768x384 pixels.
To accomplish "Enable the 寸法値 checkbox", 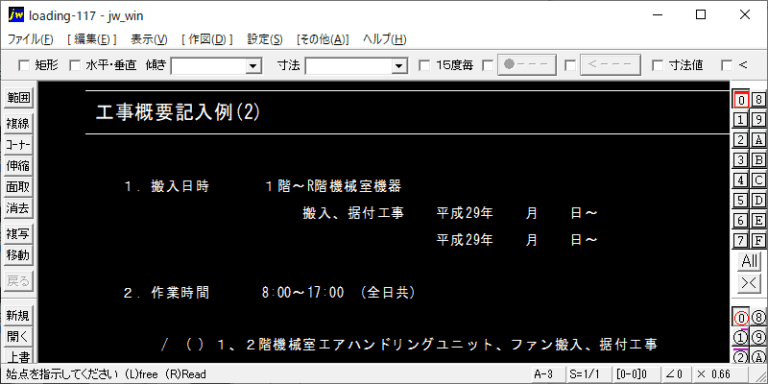I will point(658,65).
